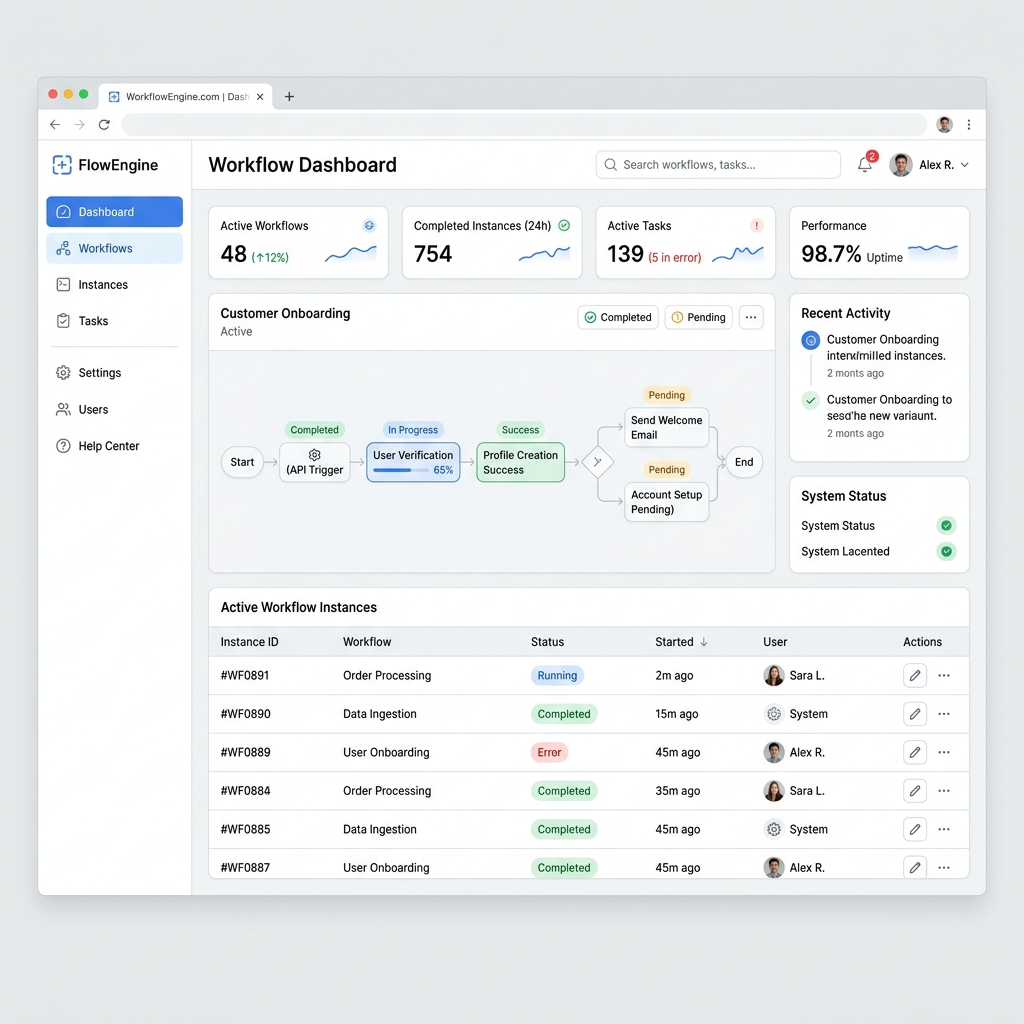Edit instance #WF0884
Image resolution: width=1024 pixels, height=1024 pixels.
click(914, 791)
